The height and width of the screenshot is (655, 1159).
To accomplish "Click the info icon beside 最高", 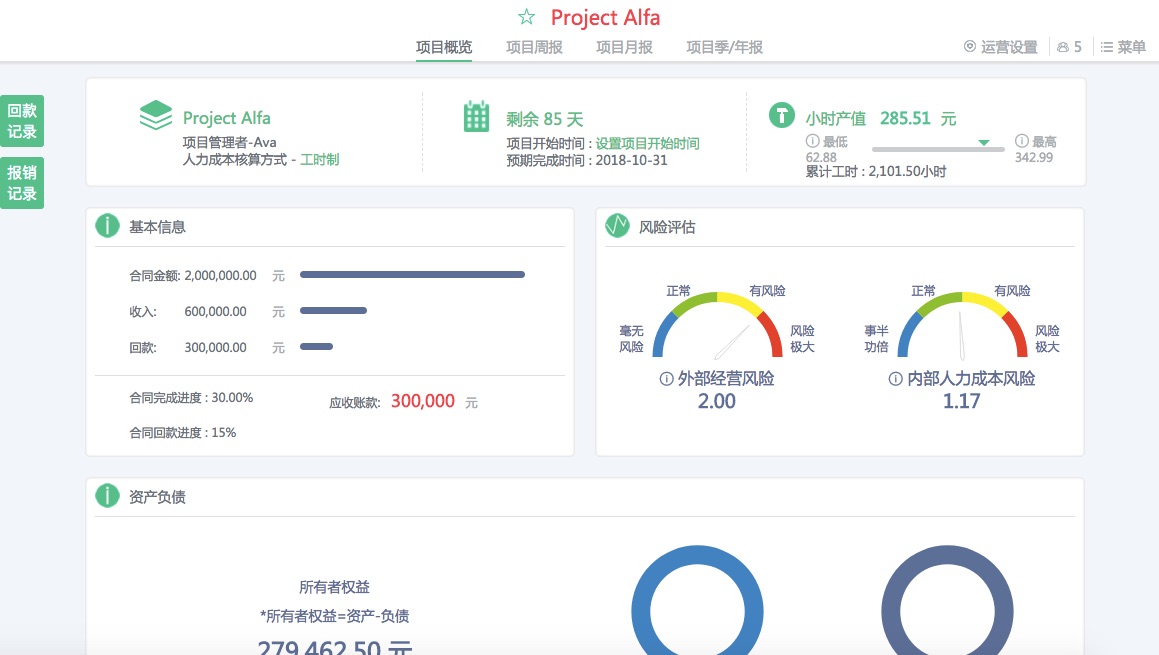I will (x=1022, y=142).
